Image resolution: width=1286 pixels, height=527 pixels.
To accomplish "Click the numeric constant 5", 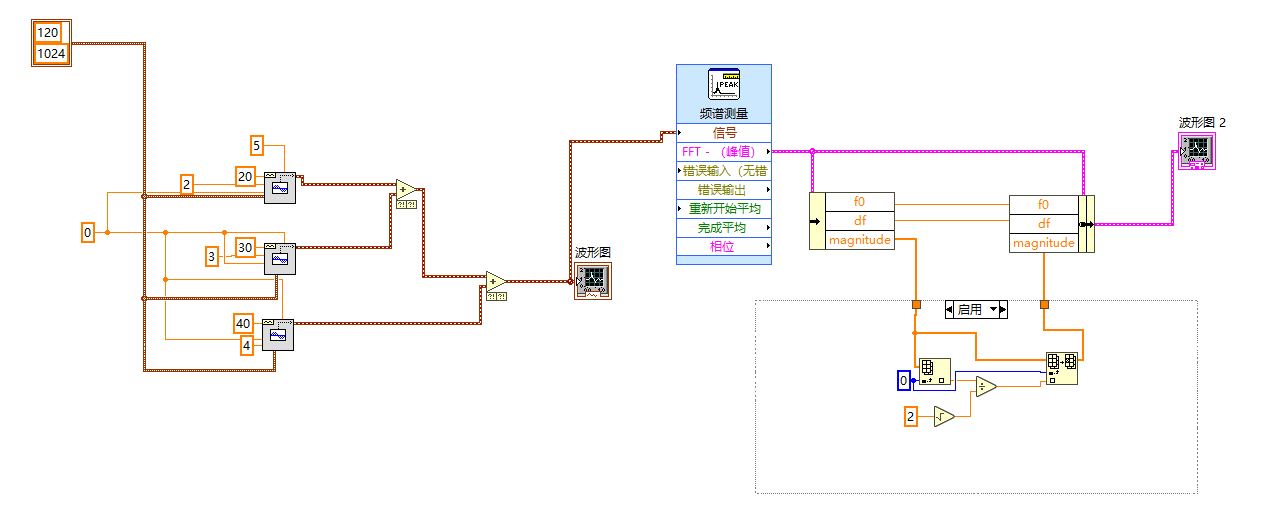I will pos(257,146).
